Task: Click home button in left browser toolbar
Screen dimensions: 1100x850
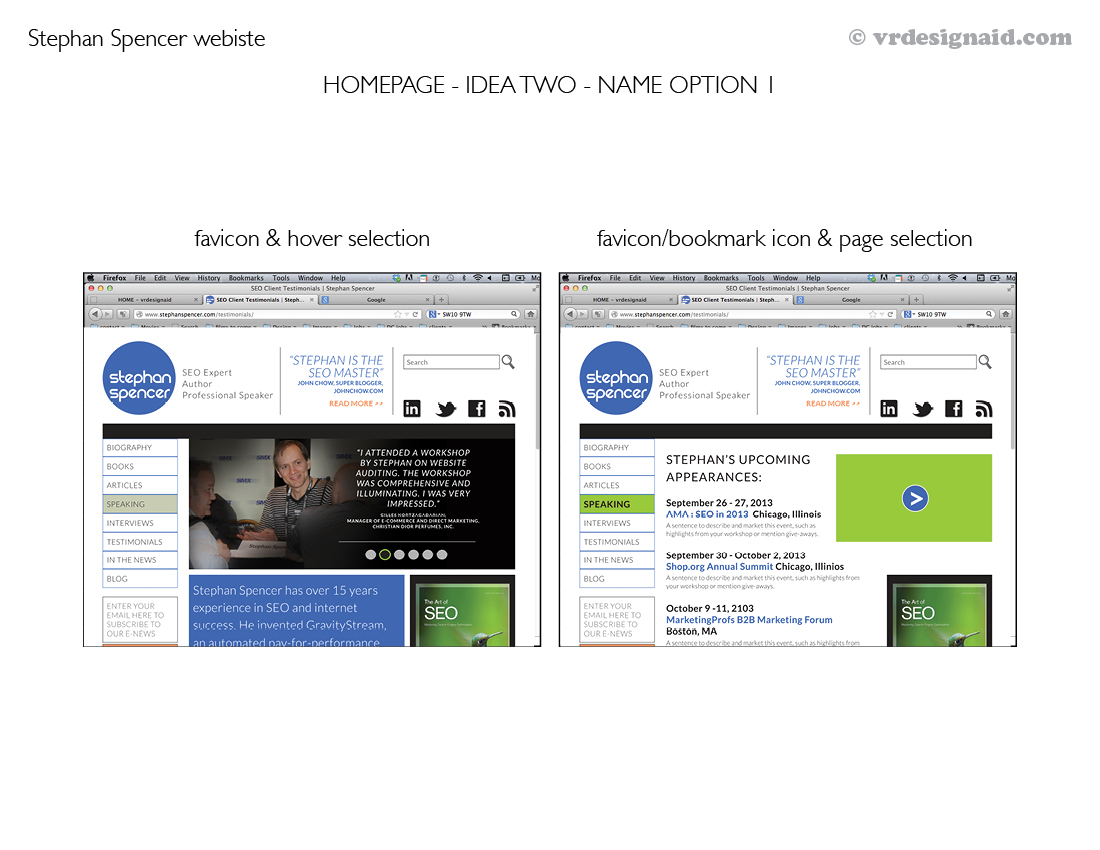Action: tap(531, 314)
